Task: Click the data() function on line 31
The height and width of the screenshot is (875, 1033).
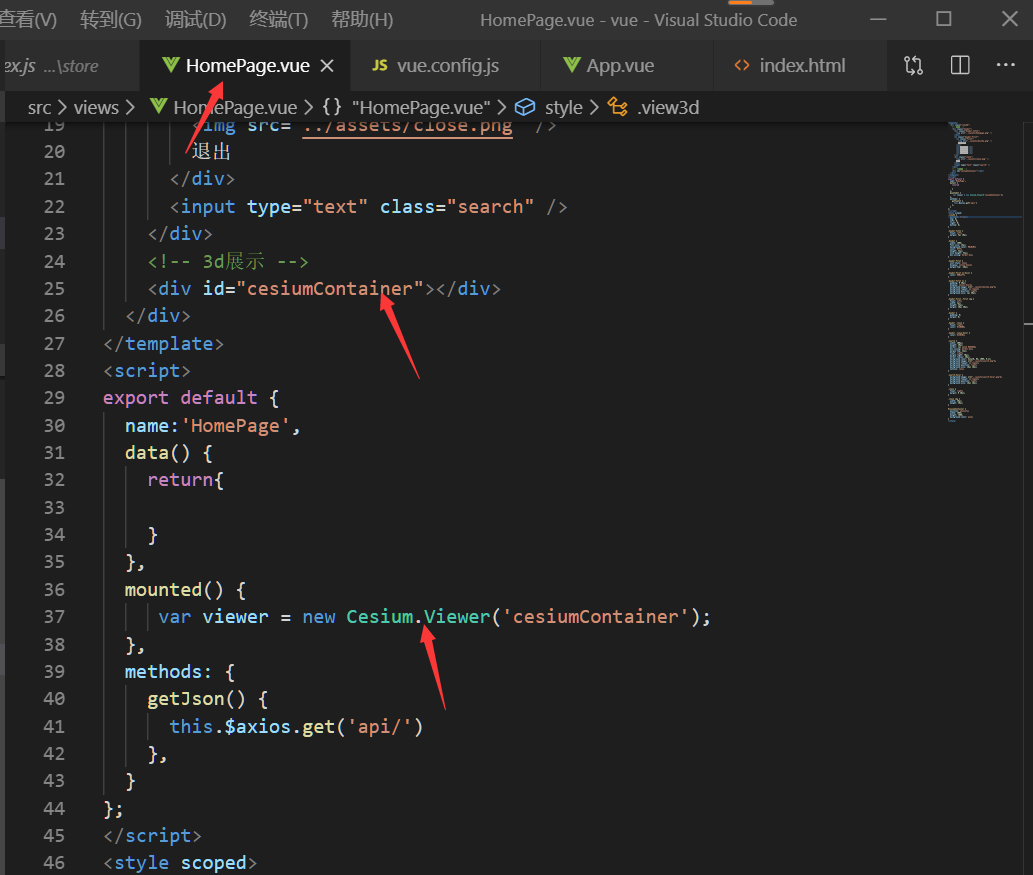Action: pos(157,453)
